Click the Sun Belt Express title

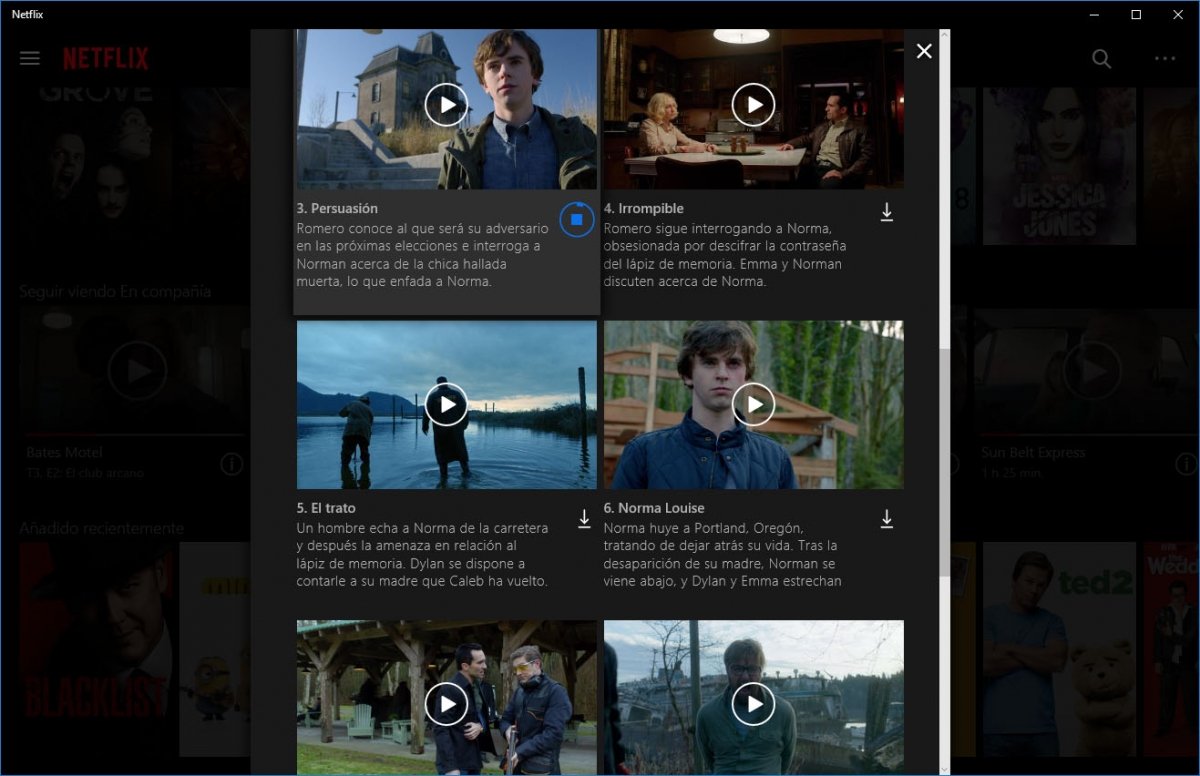1032,452
